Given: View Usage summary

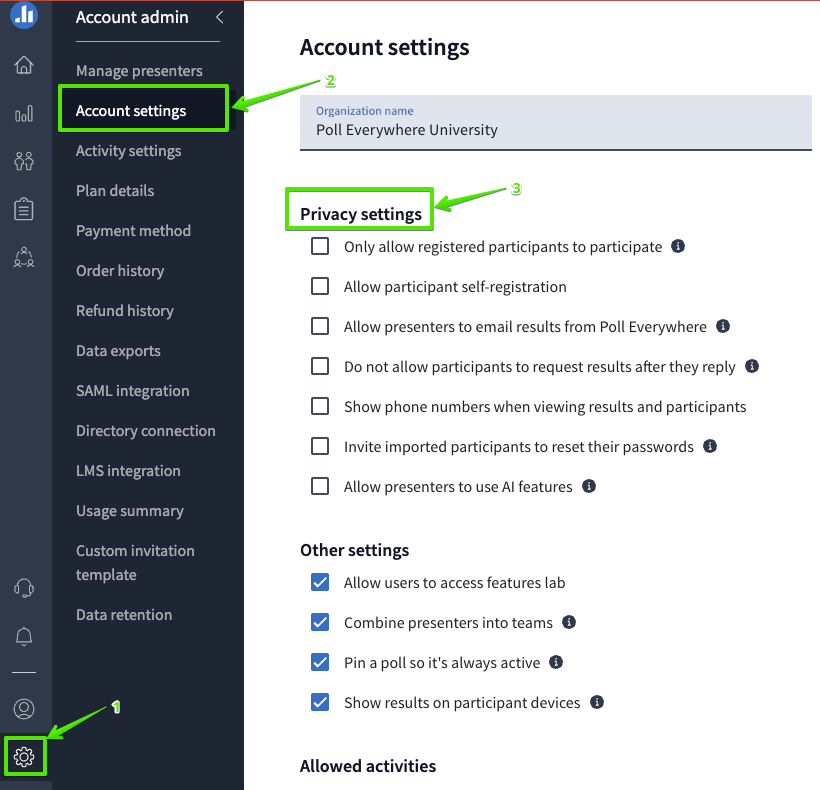Looking at the screenshot, I should pyautogui.click(x=130, y=511).
